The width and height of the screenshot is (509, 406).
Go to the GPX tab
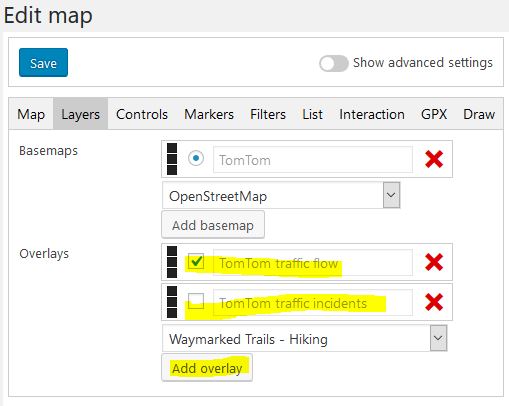(x=434, y=114)
